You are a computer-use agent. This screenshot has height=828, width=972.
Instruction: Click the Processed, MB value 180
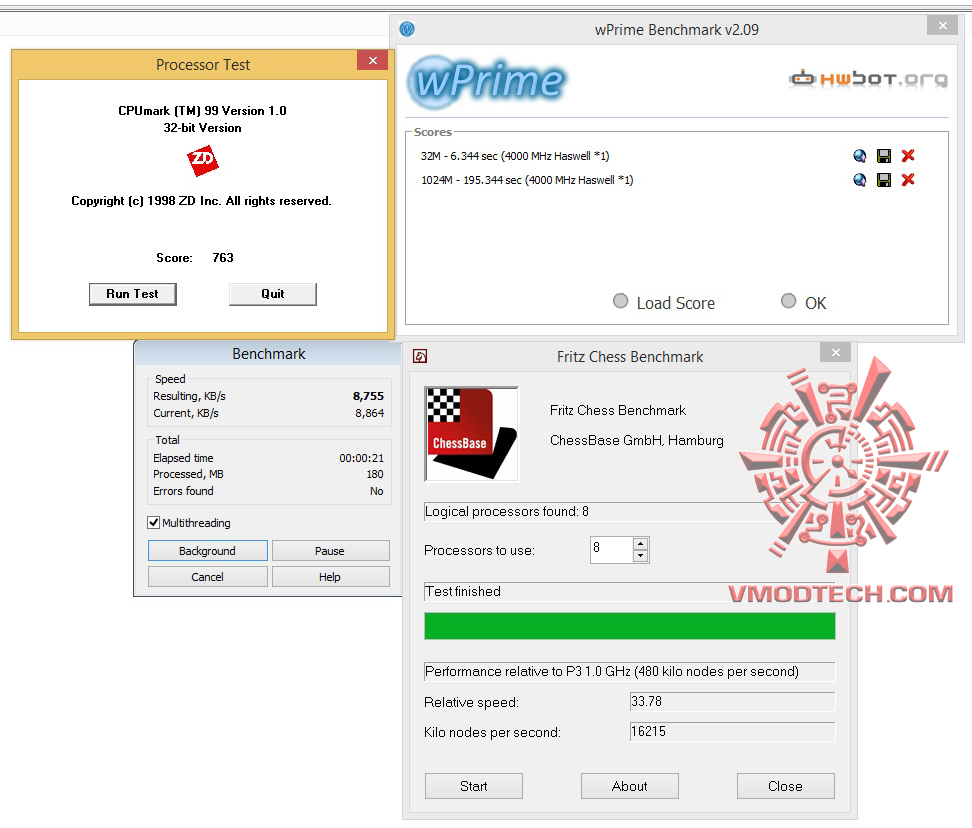375,474
